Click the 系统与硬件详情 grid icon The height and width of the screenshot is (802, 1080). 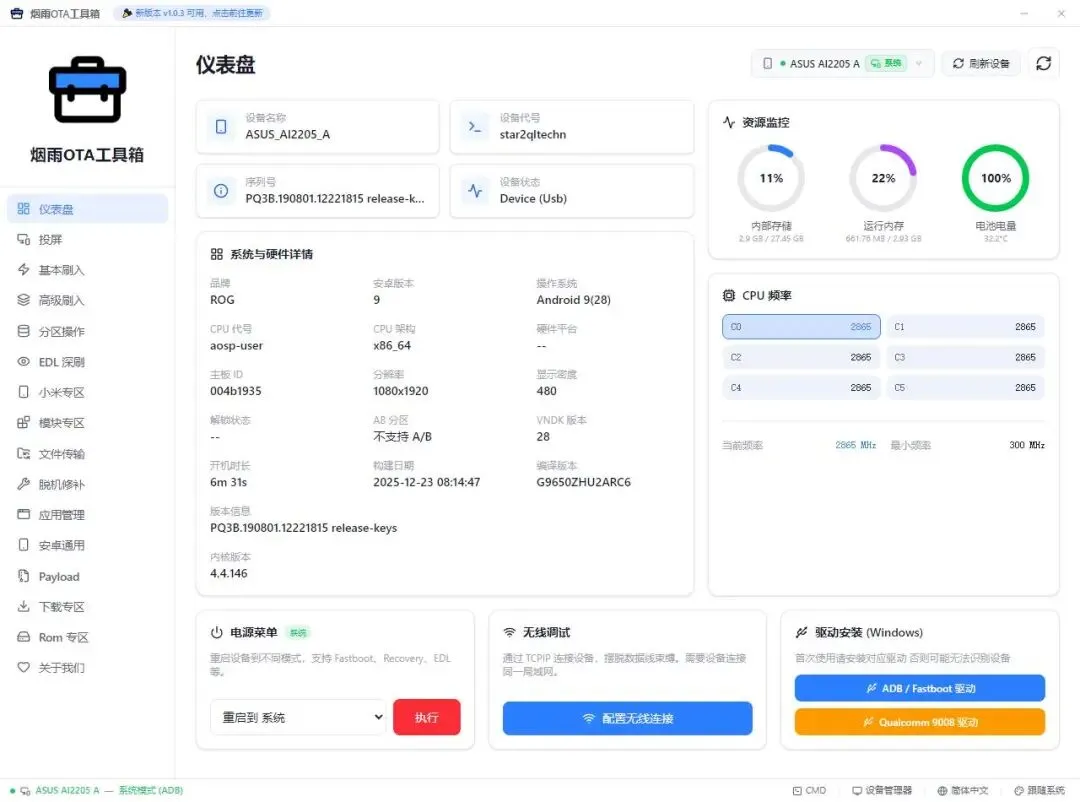tap(216, 254)
